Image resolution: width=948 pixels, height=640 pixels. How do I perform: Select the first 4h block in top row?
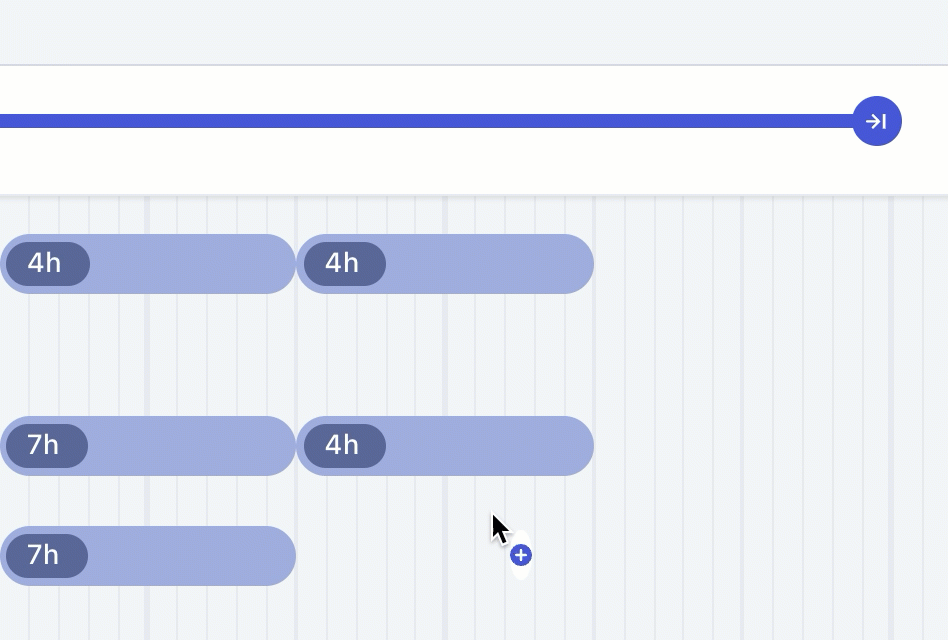[190, 264]
